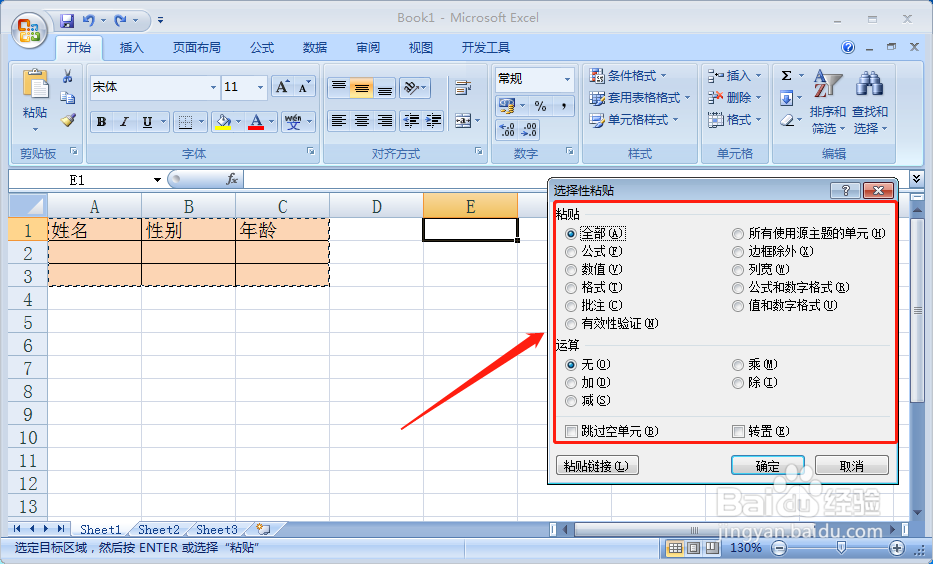The image size is (933, 564).
Task: Click the AutoSum sigma icon
Action: 786,76
